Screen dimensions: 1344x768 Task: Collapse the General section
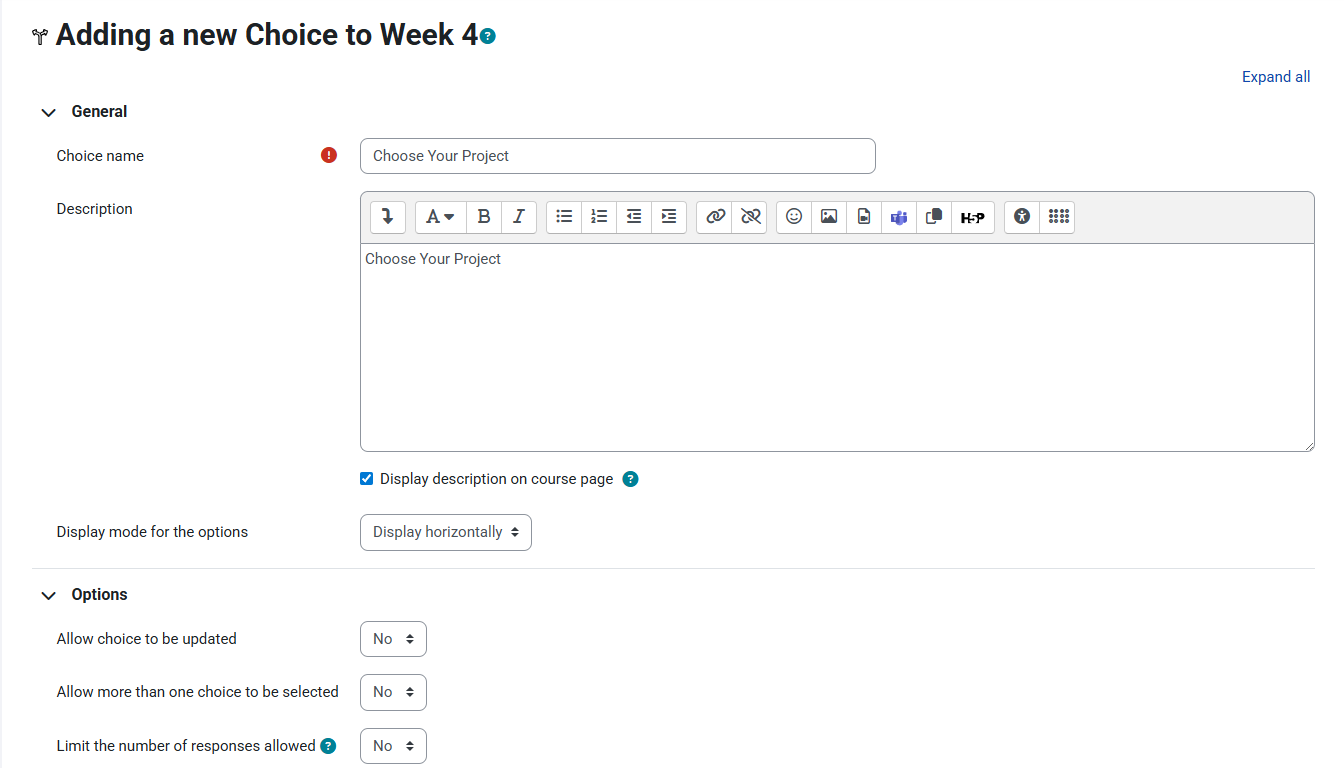(48, 112)
